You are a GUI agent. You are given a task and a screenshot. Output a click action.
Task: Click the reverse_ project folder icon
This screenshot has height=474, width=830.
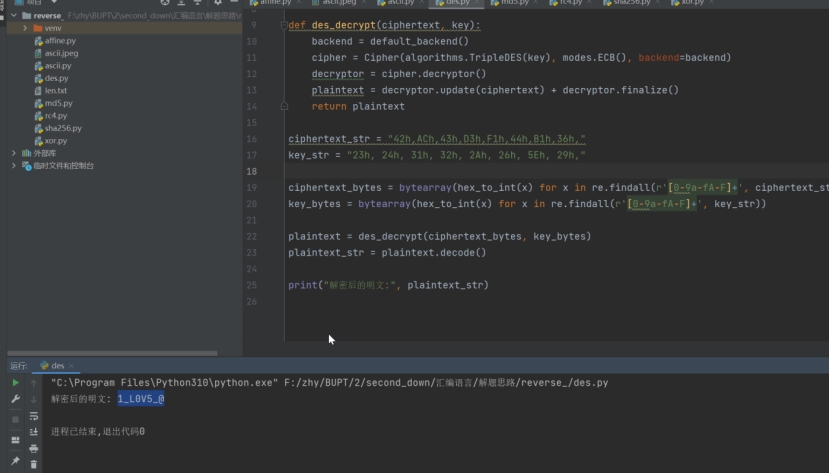26,15
